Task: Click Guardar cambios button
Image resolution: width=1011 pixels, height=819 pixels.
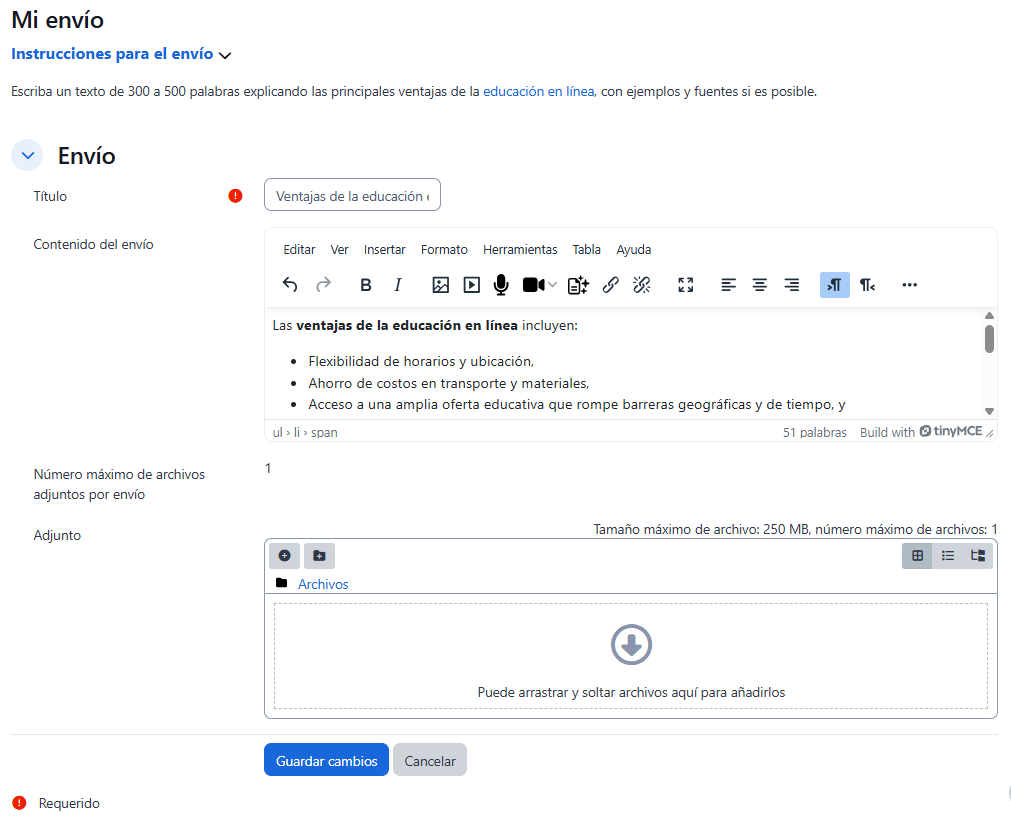Action: tap(326, 761)
